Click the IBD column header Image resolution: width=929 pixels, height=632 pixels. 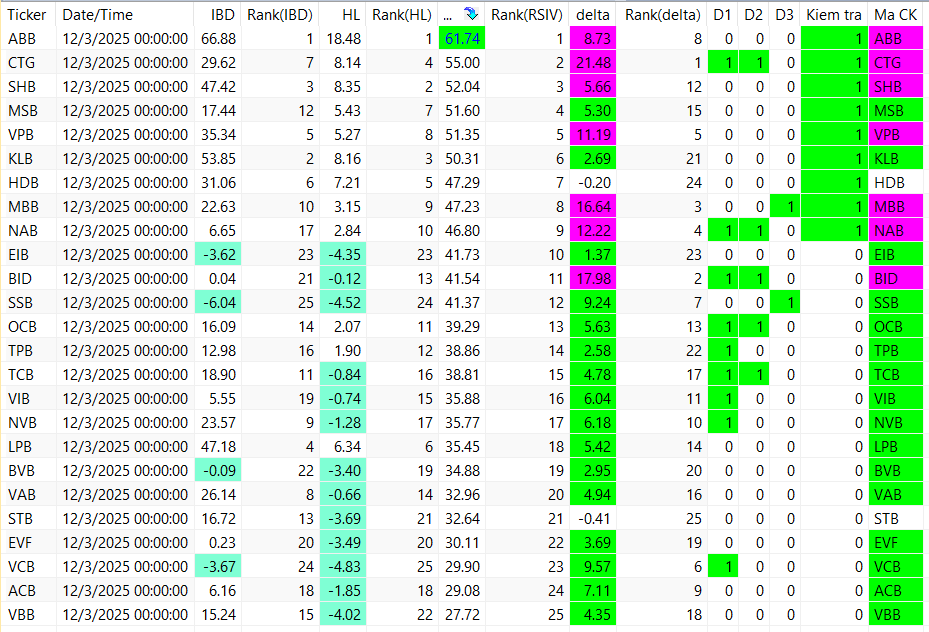(x=223, y=14)
